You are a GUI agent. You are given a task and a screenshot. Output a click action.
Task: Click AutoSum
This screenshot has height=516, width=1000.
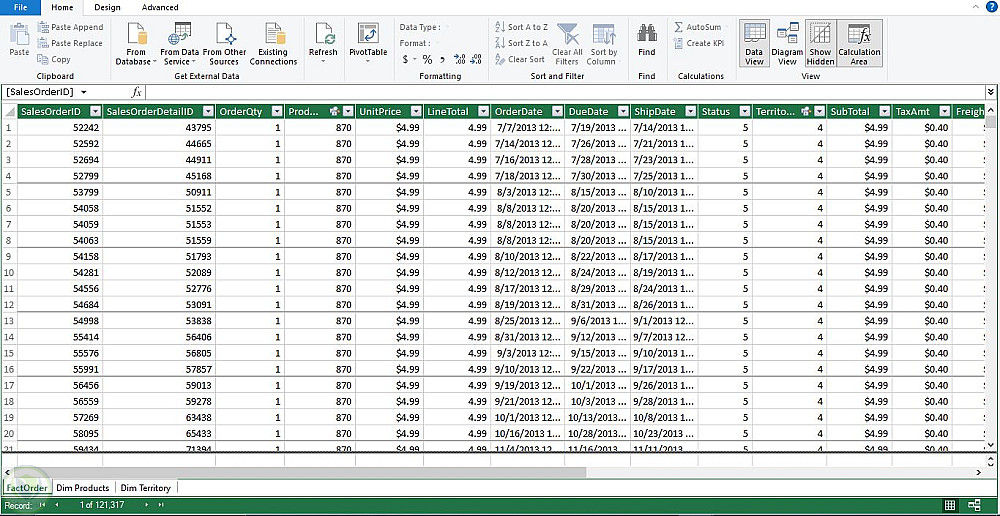coord(698,27)
